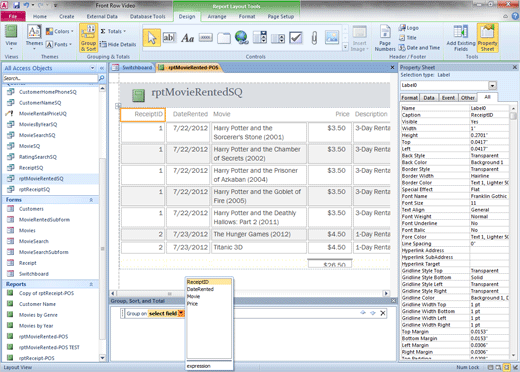Switch to the Create ribbon tab

coord(67,16)
